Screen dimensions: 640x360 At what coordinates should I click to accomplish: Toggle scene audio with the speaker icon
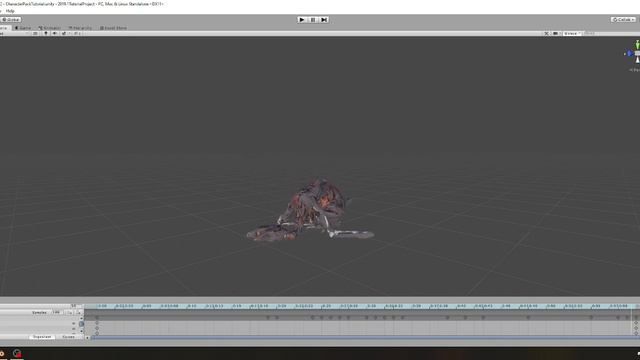pyautogui.click(x=55, y=33)
